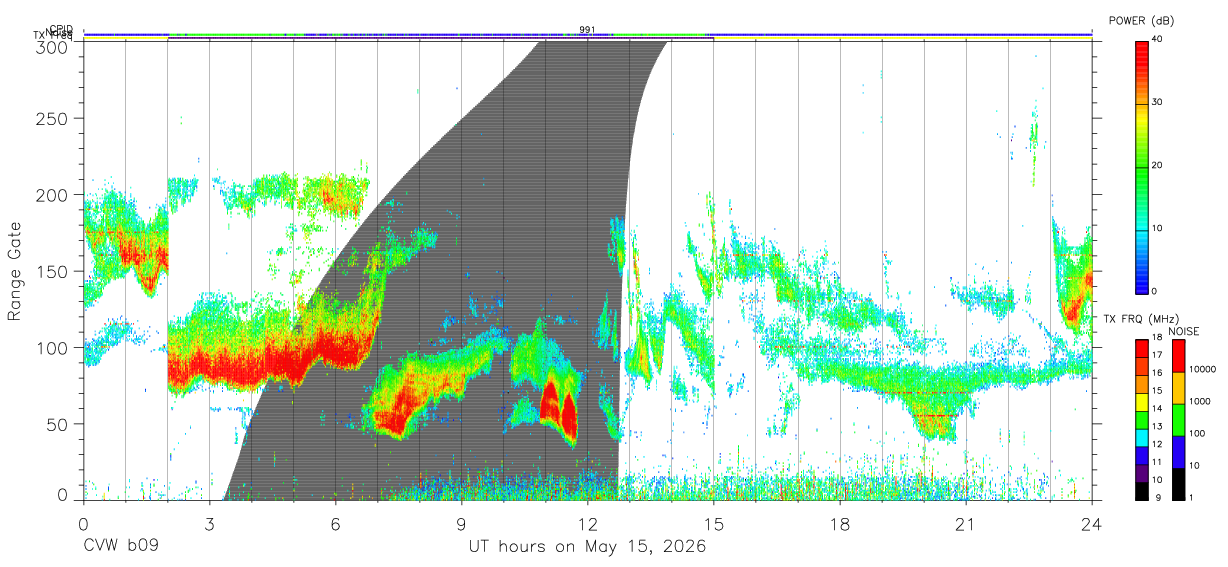
Task: Select the orange segment of the NOISE scale
Action: coord(1179,388)
